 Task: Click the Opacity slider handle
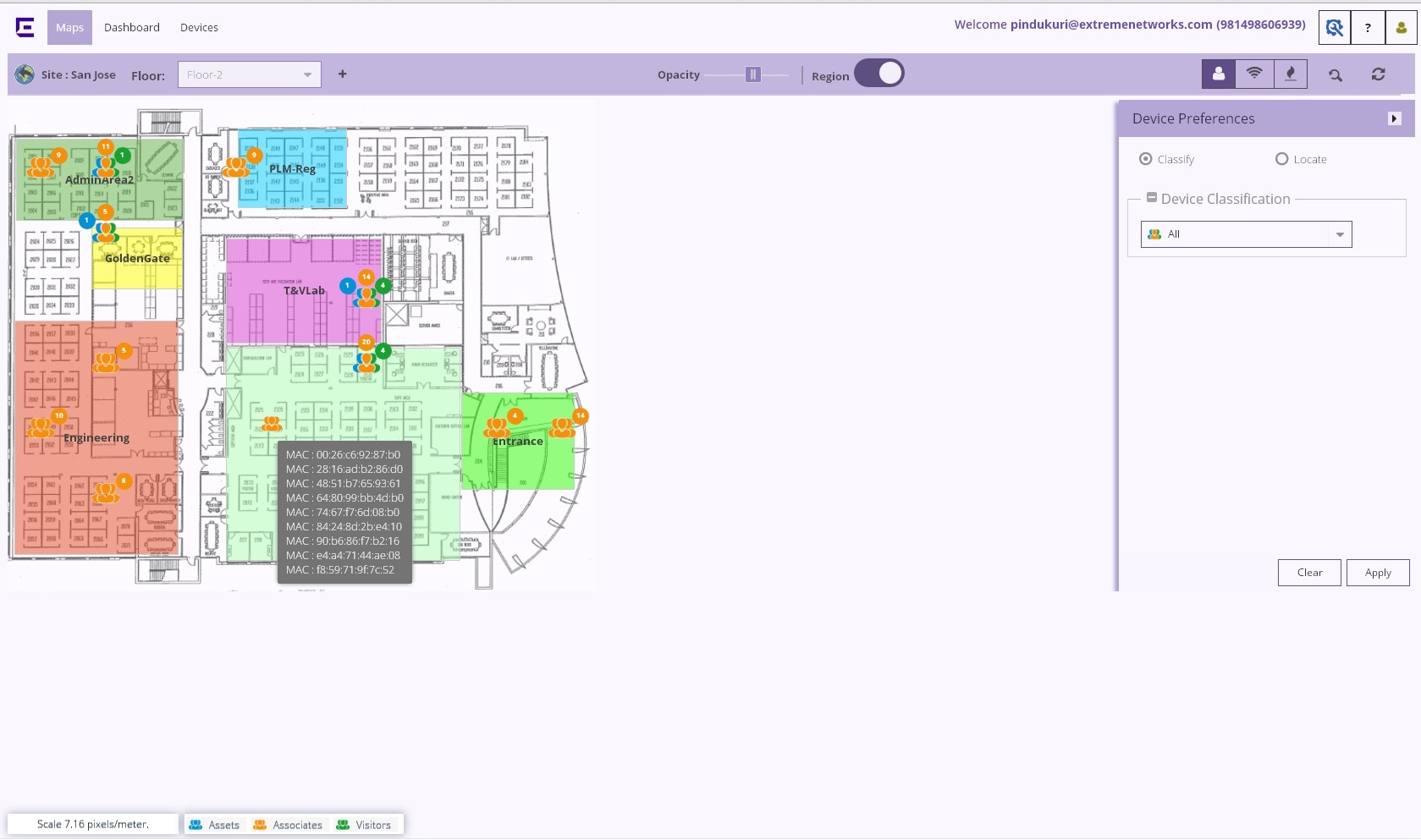752,74
